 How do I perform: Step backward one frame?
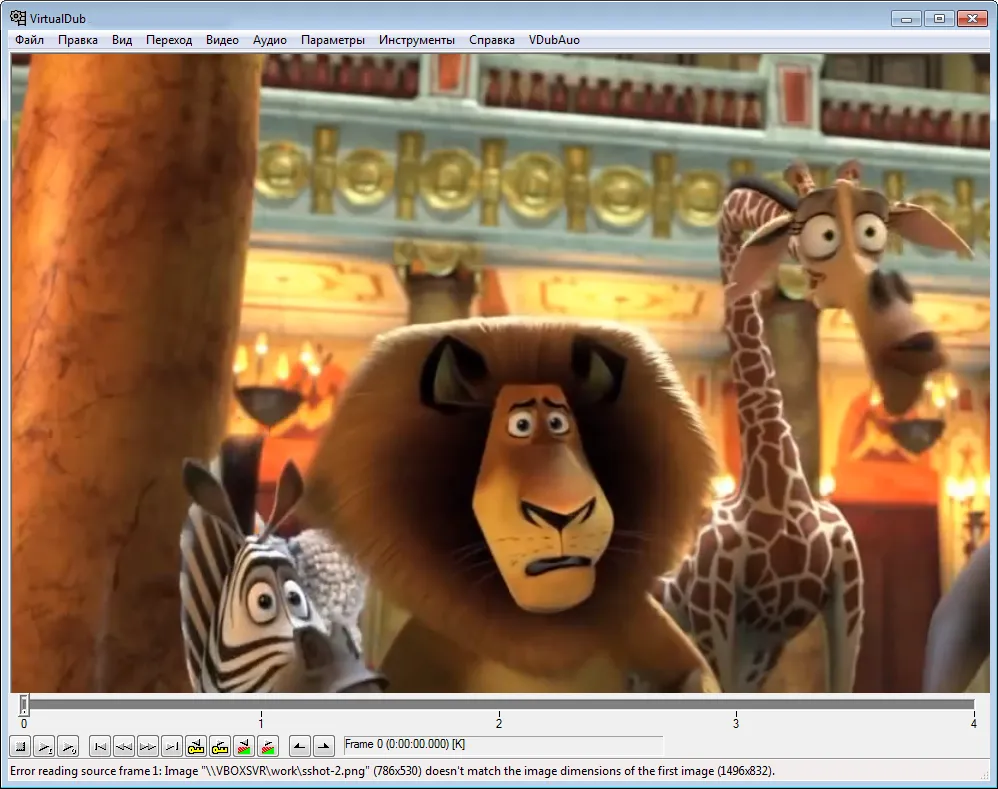point(124,746)
